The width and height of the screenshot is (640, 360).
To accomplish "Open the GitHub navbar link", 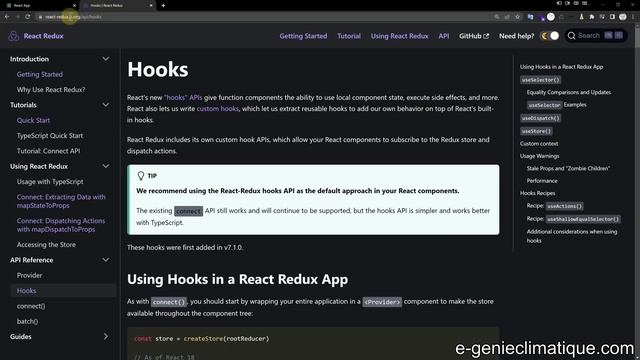I will (473, 36).
